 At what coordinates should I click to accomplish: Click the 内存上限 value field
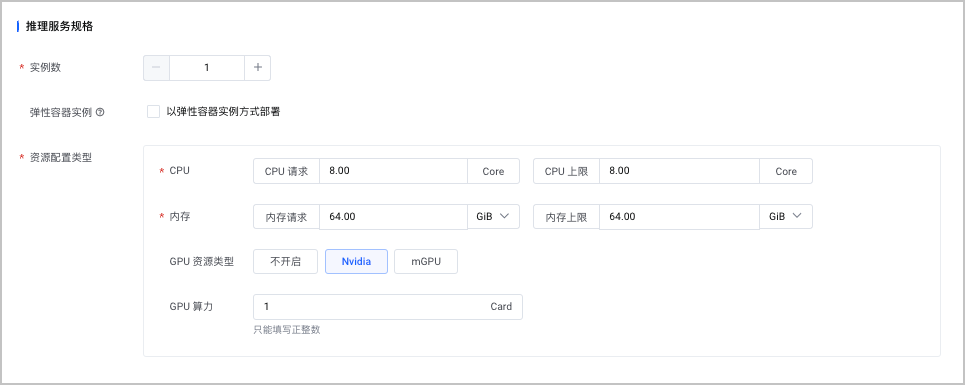679,216
